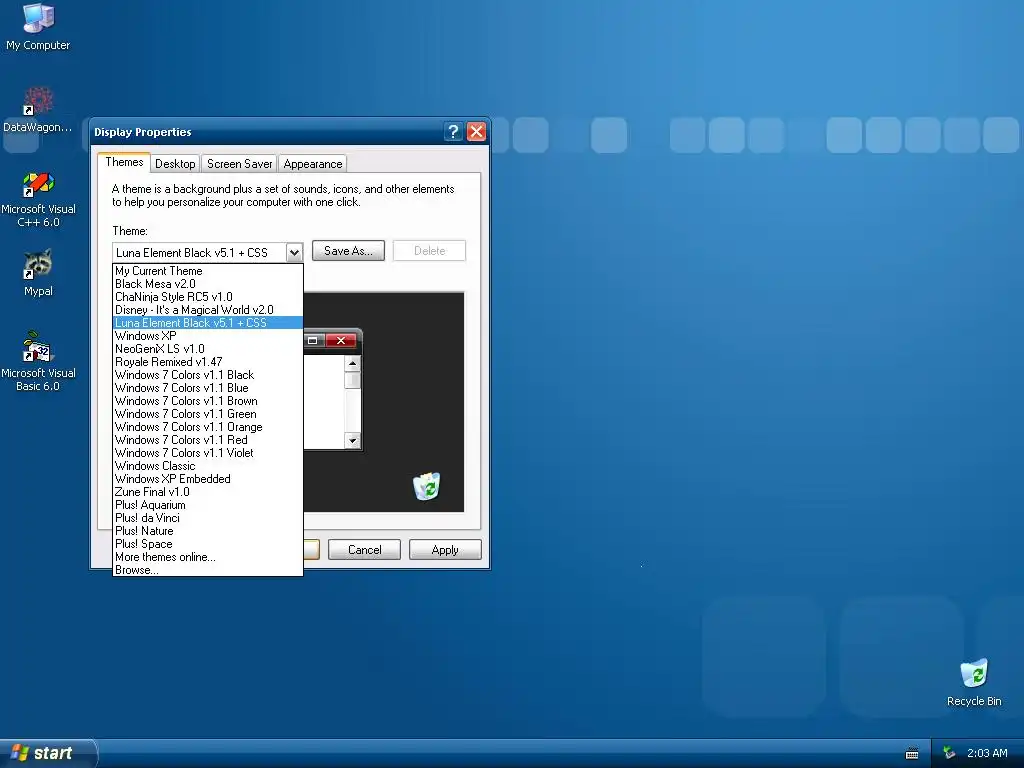
Task: Choose Windows 7 Colors v1.1 Violet
Action: (208, 453)
